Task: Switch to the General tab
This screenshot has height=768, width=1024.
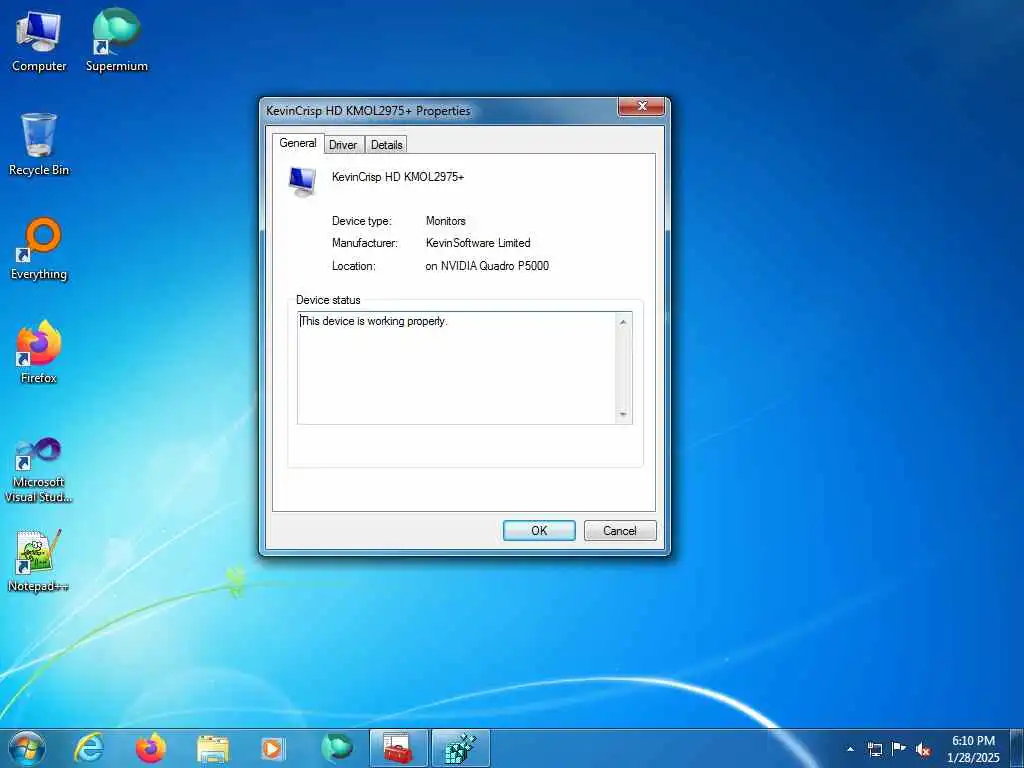Action: pos(298,143)
